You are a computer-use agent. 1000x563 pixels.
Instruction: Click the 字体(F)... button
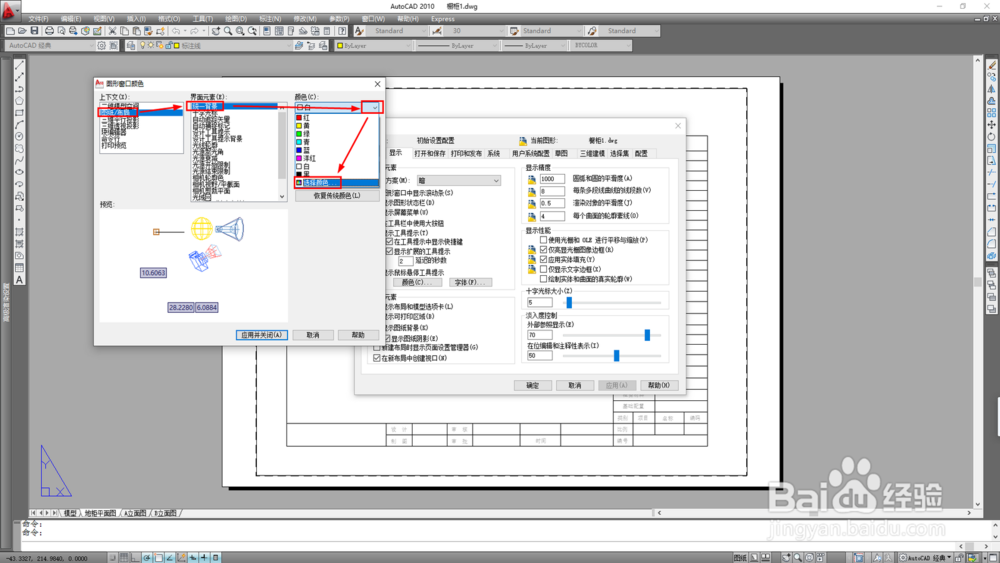[470, 282]
